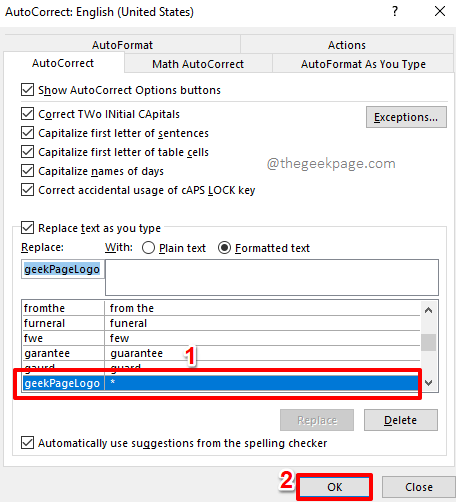Switch to the Math AutoCorrect tab
Viewport: 456px width, 502px height.
point(198,64)
